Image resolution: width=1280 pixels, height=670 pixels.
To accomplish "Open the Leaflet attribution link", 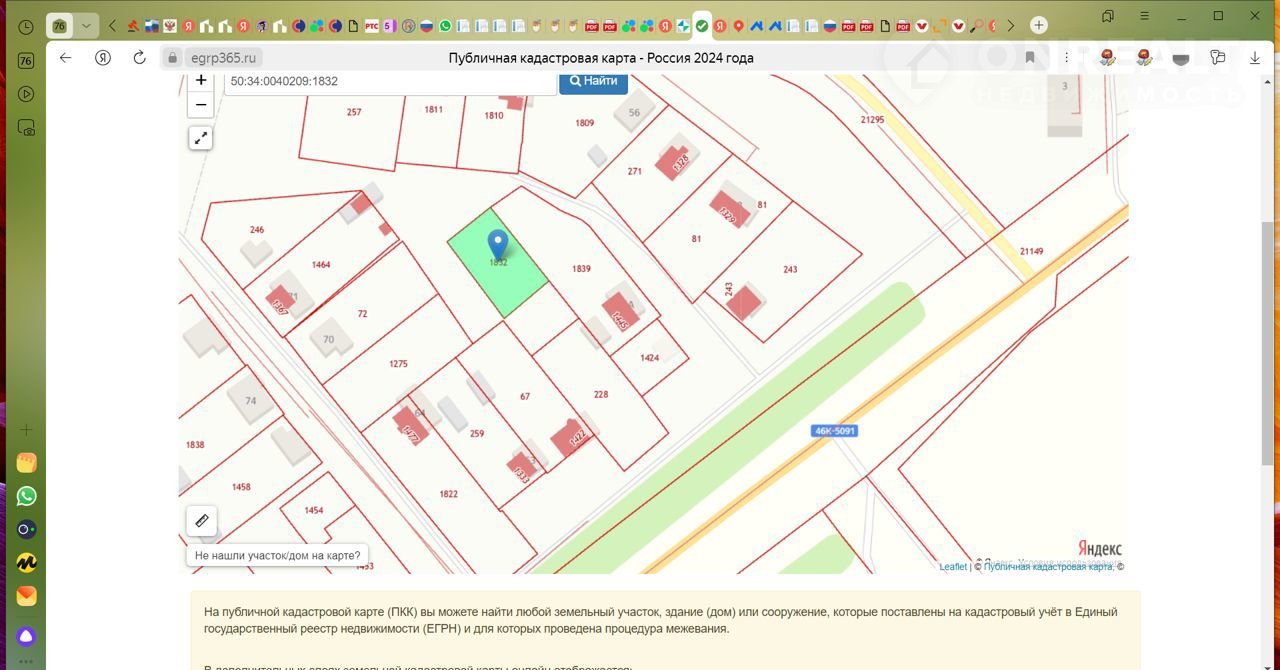I will 952,567.
